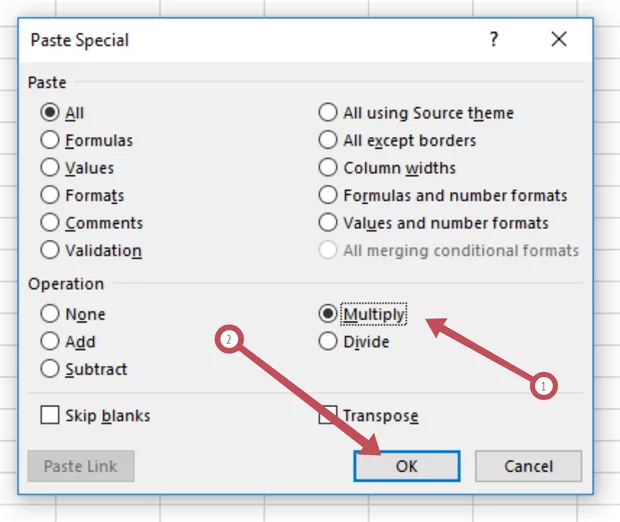The image size is (620, 522).
Task: Choose the Validation radio button
Action: coord(50,250)
